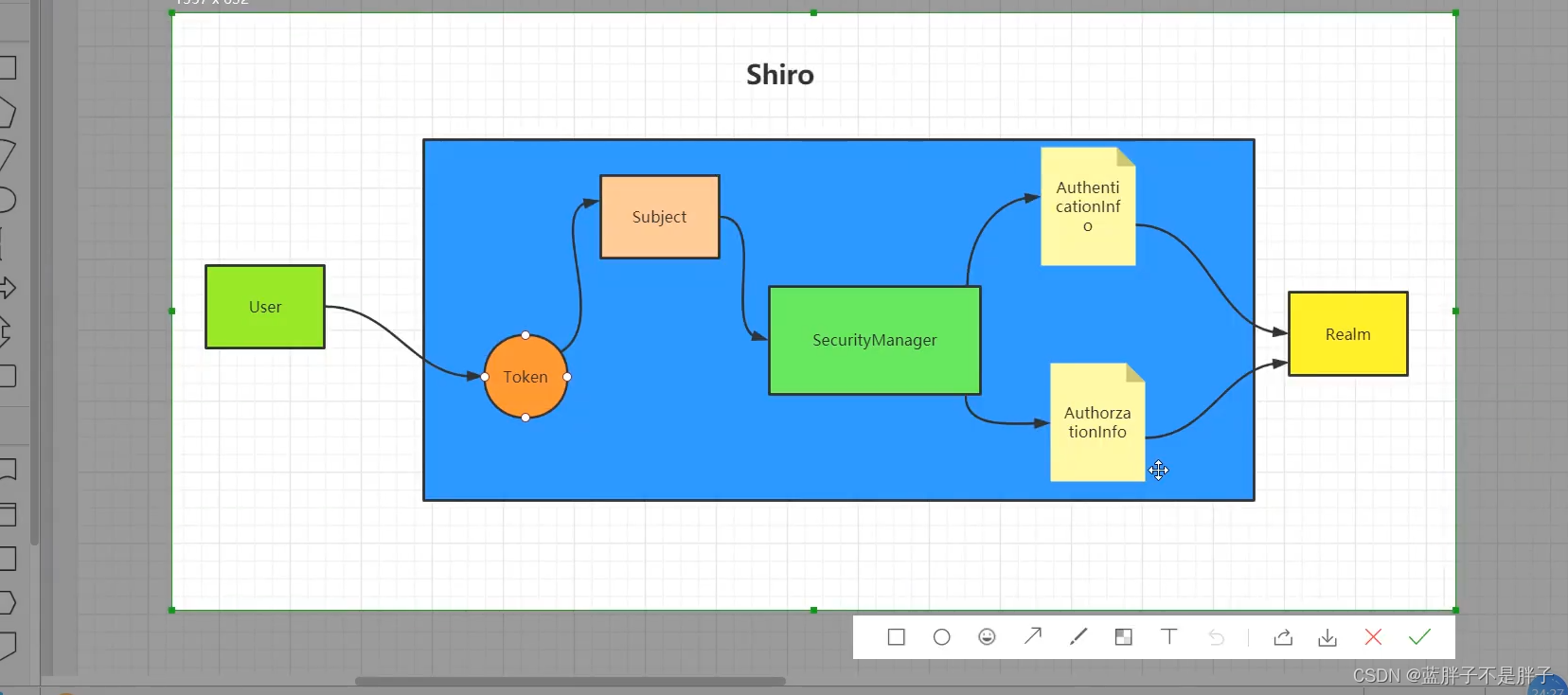
Task: Select the SecurityManager box
Action: pos(875,340)
